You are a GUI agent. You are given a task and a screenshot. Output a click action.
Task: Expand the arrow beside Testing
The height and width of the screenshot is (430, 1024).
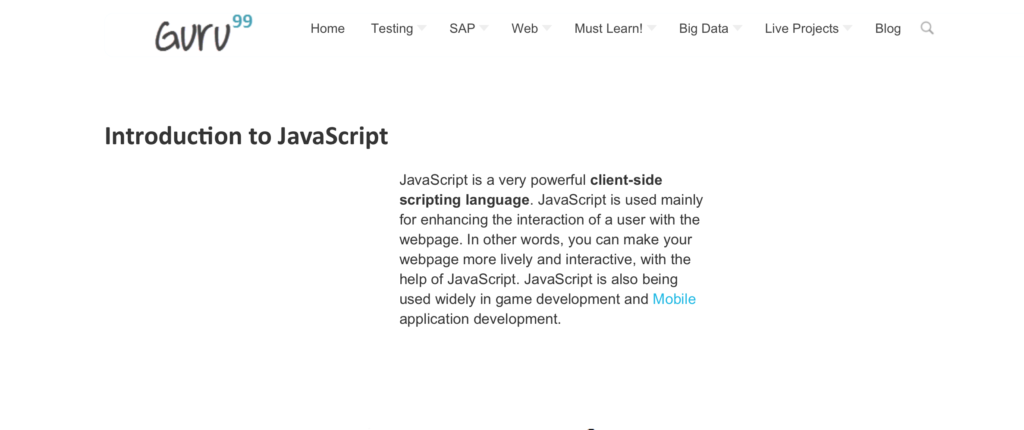422,29
